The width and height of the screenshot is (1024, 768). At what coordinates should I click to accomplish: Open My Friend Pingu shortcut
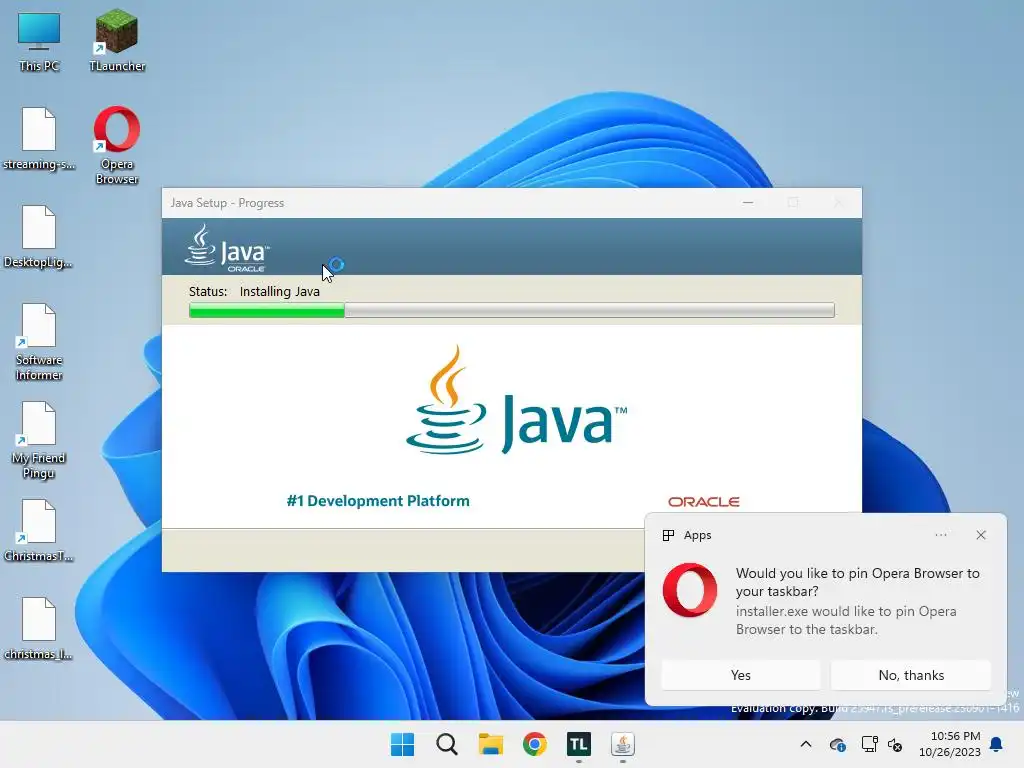tap(39, 440)
